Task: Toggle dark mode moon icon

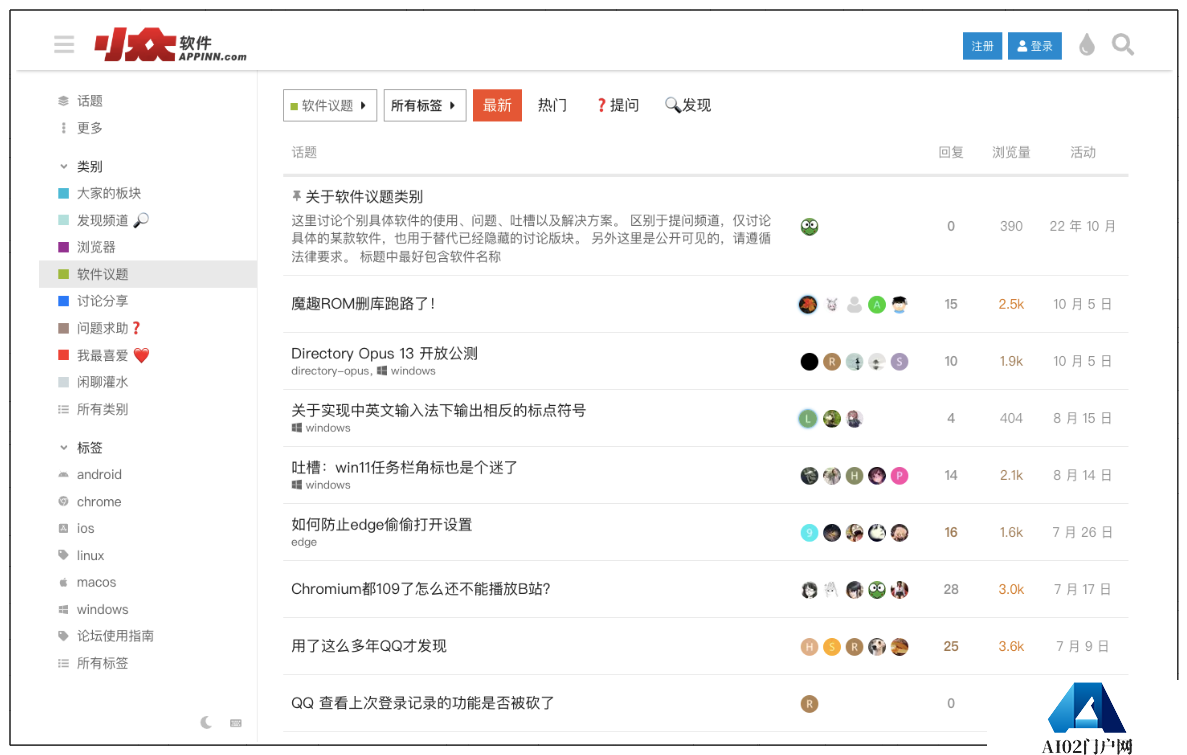Action: click(206, 722)
